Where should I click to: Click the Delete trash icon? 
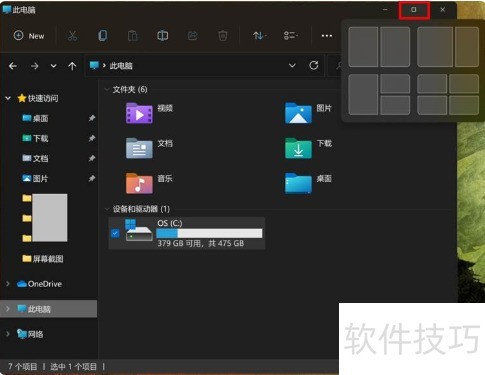pos(223,36)
